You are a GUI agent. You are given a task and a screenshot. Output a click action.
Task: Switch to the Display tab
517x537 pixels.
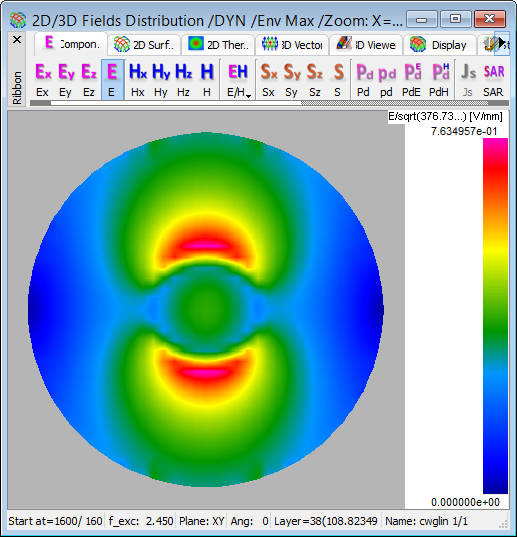[440, 45]
